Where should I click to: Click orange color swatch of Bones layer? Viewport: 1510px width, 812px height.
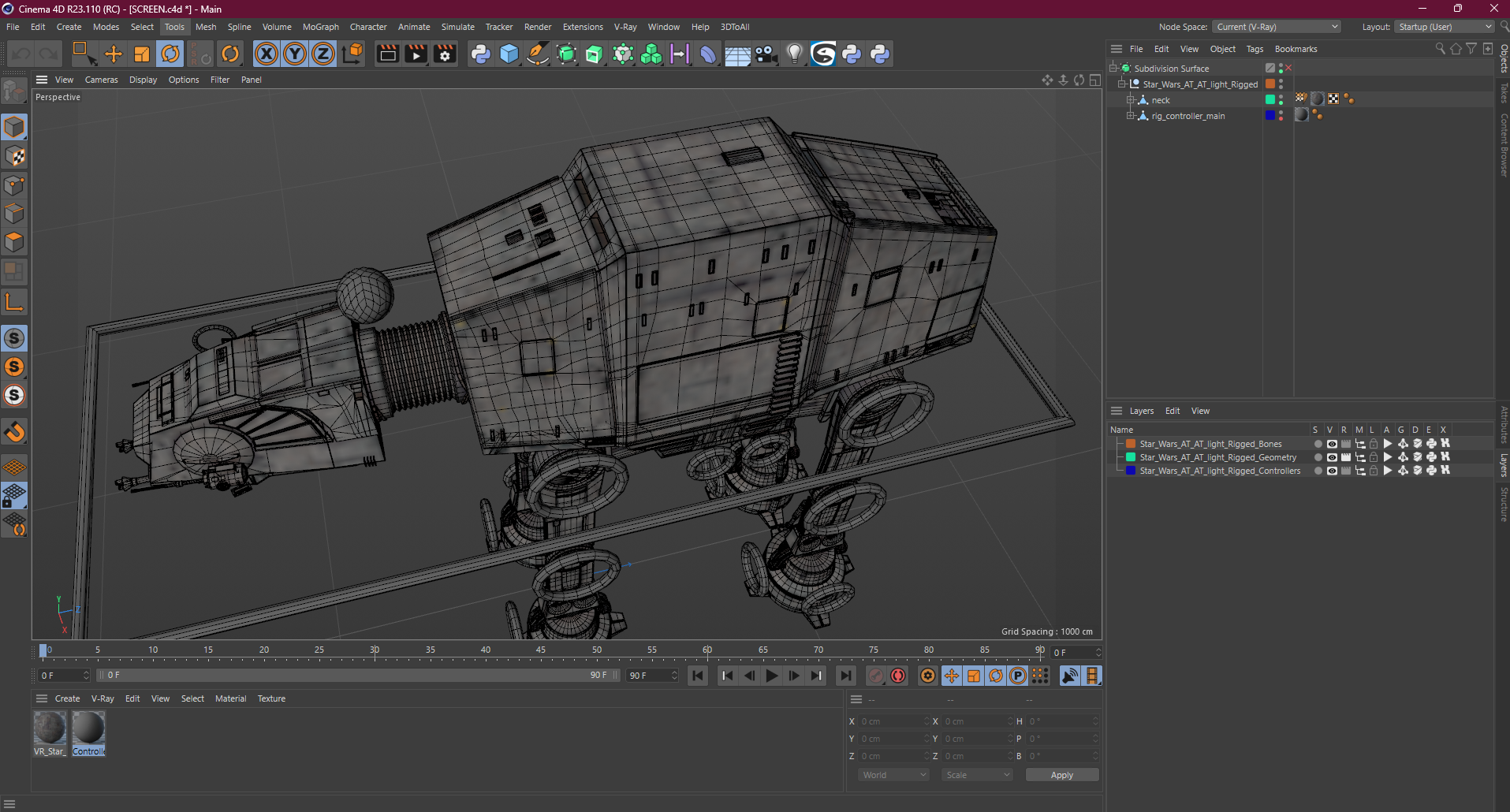[1130, 444]
